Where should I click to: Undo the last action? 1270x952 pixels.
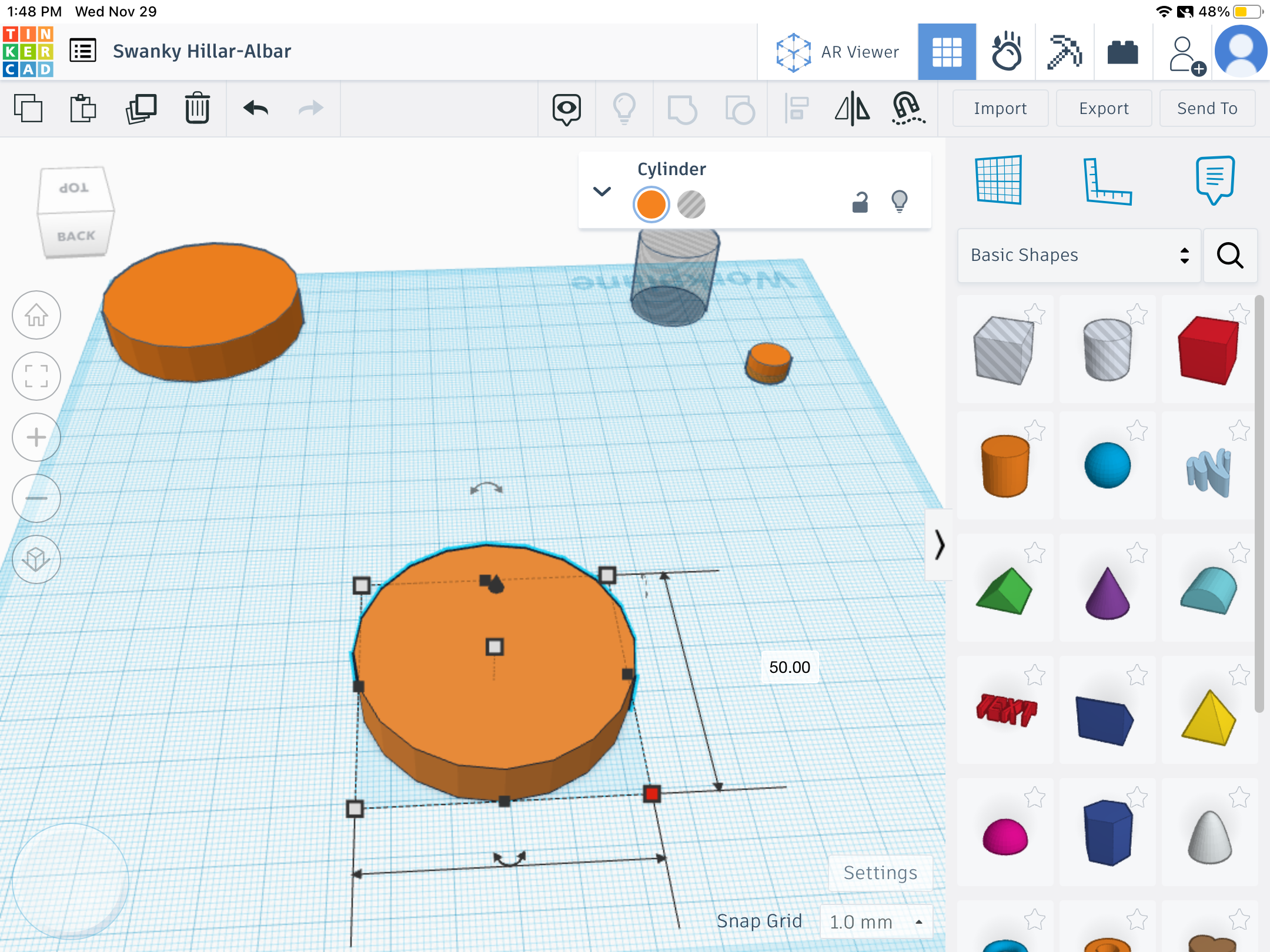coord(256,108)
